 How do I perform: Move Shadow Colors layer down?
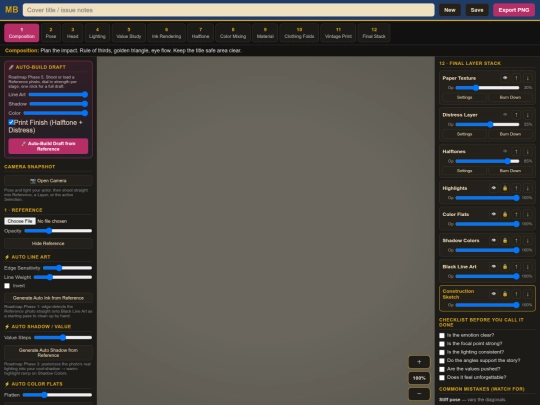[x=527, y=240]
